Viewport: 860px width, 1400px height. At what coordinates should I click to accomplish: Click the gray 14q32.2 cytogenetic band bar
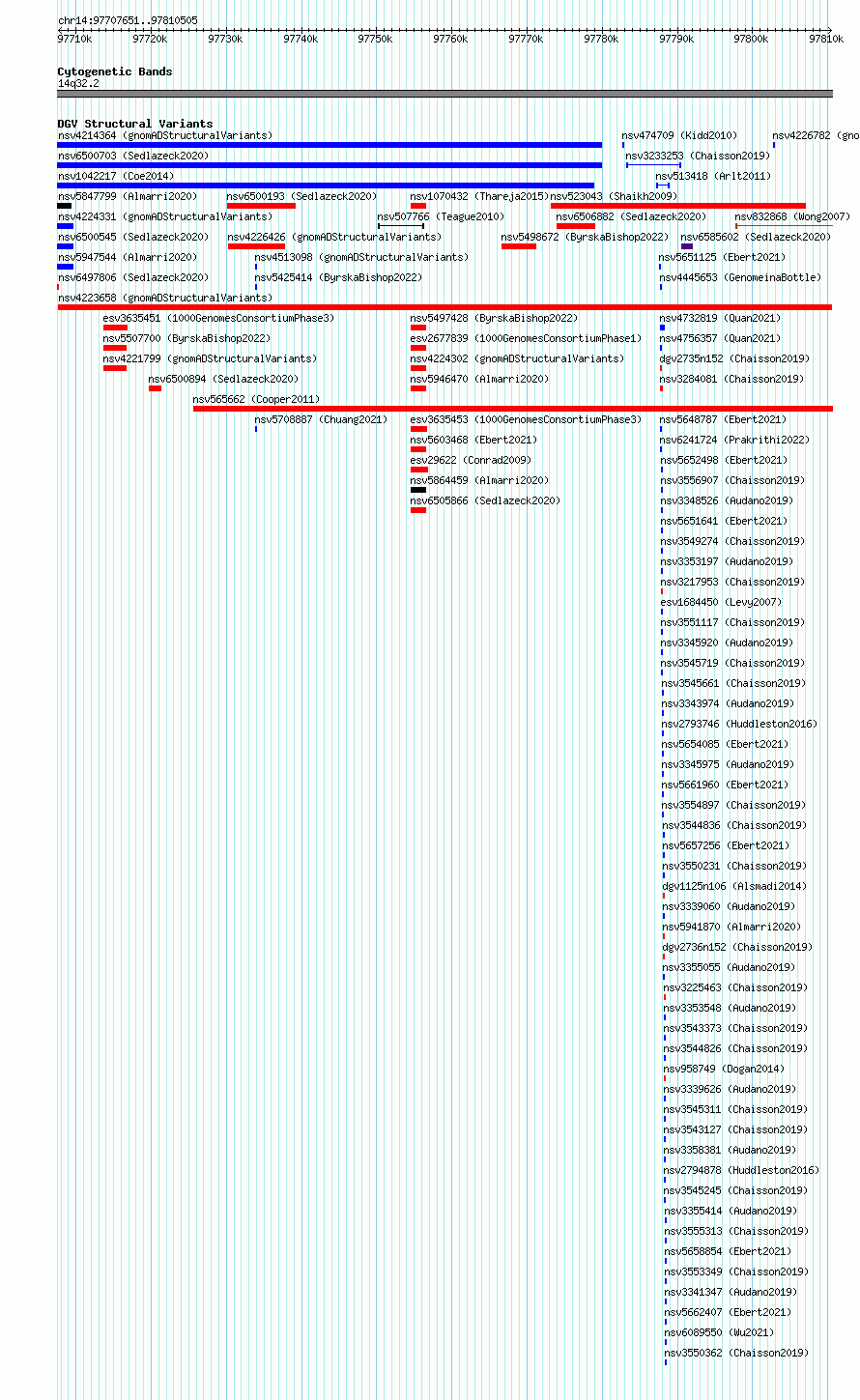pyautogui.click(x=444, y=94)
